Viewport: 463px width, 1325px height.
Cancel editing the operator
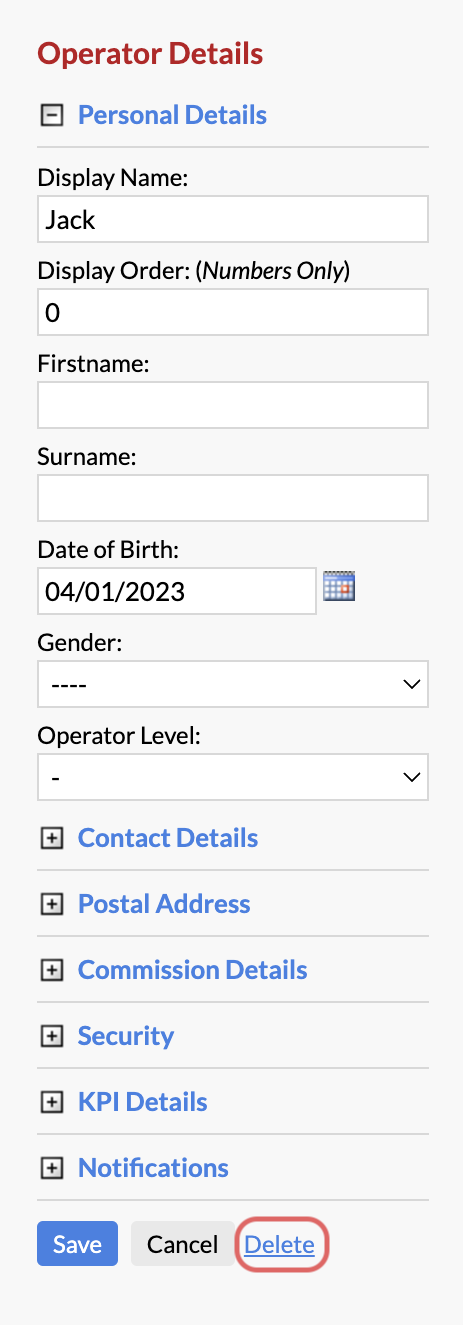click(x=182, y=1244)
